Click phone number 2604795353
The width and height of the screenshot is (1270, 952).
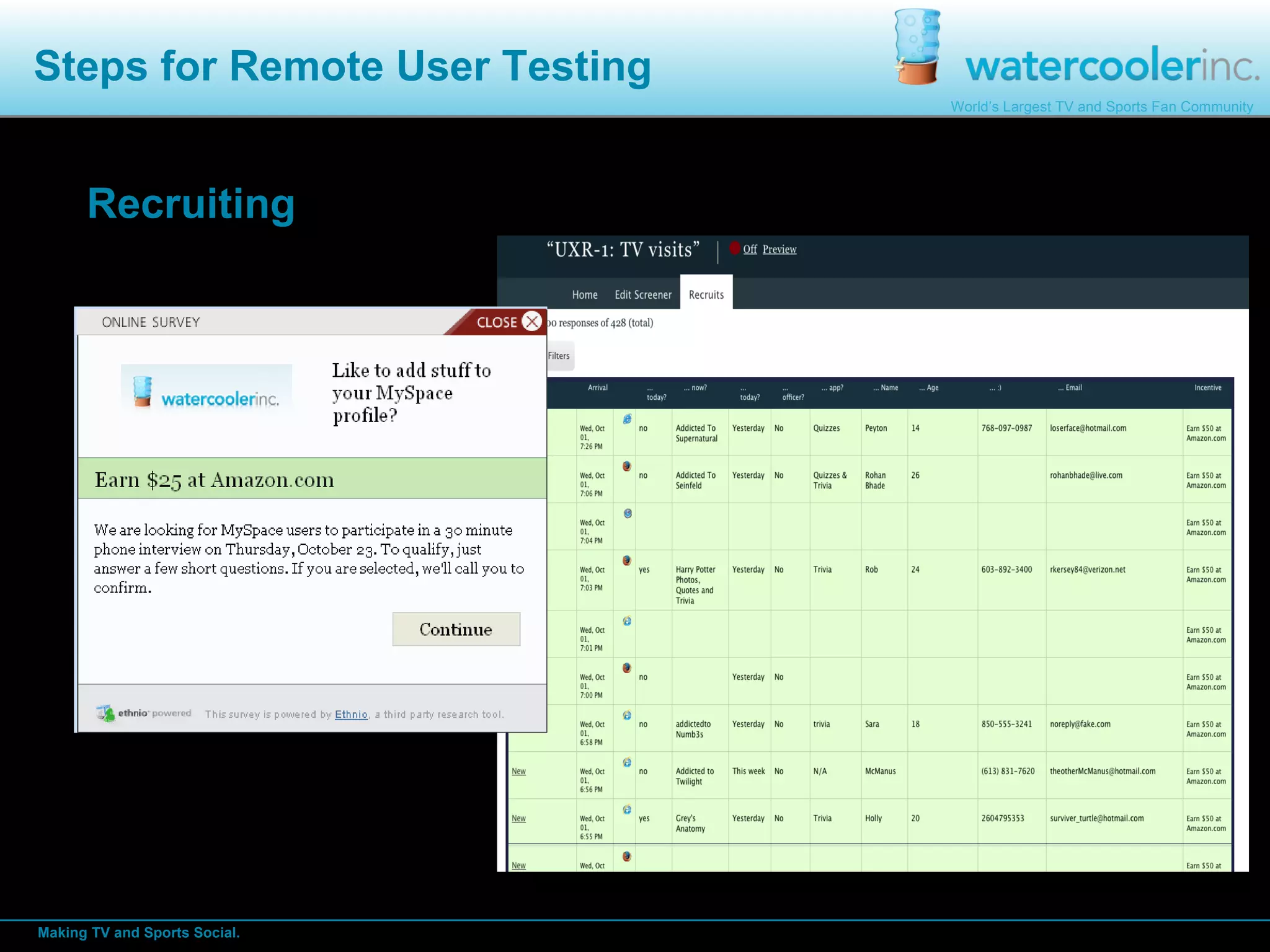1003,818
